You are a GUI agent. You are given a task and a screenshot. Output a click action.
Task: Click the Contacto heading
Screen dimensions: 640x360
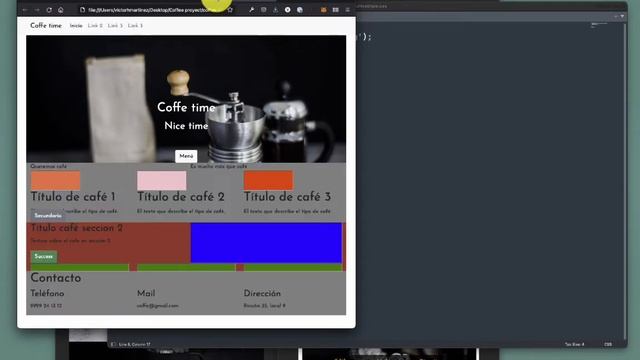[56, 278]
